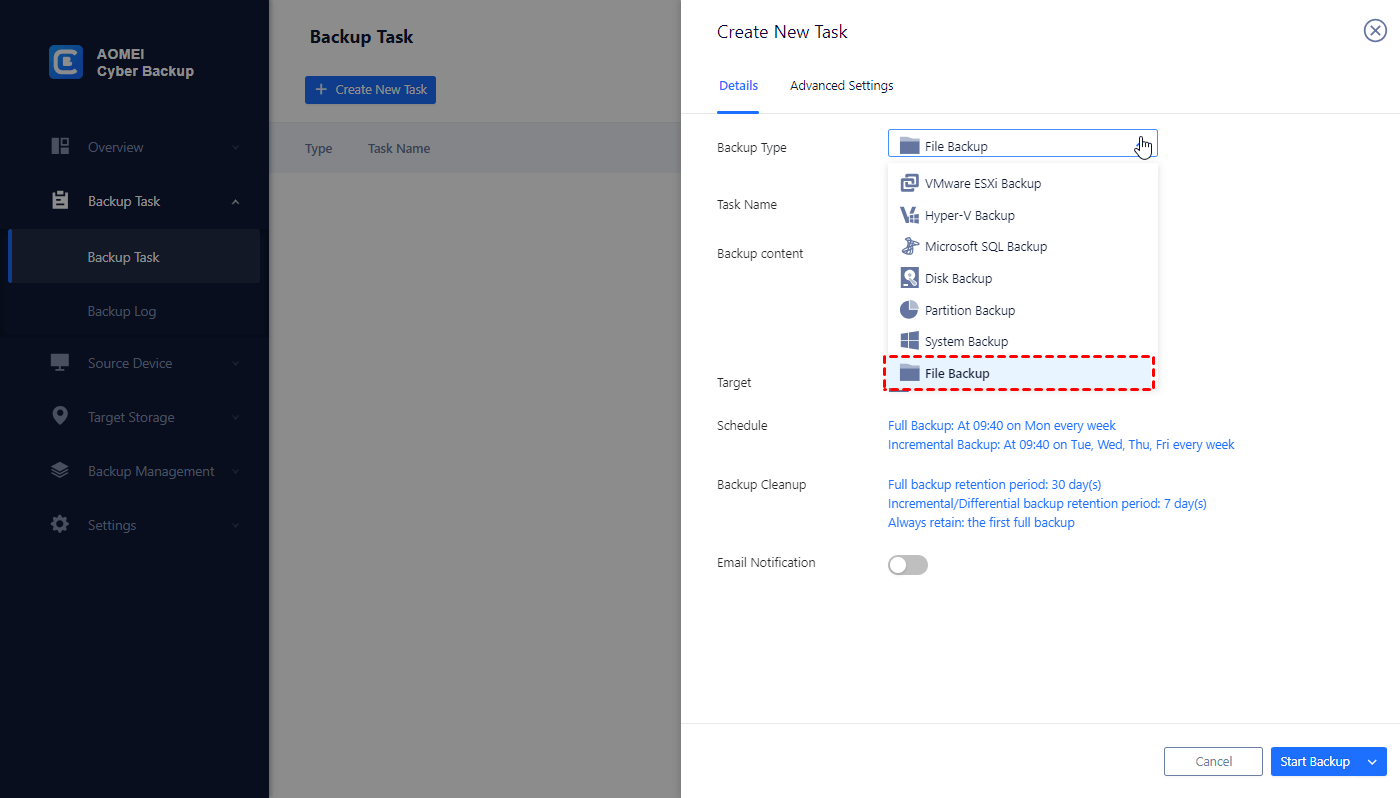Select Partition Backup option
This screenshot has width=1400, height=798.
point(1022,310)
